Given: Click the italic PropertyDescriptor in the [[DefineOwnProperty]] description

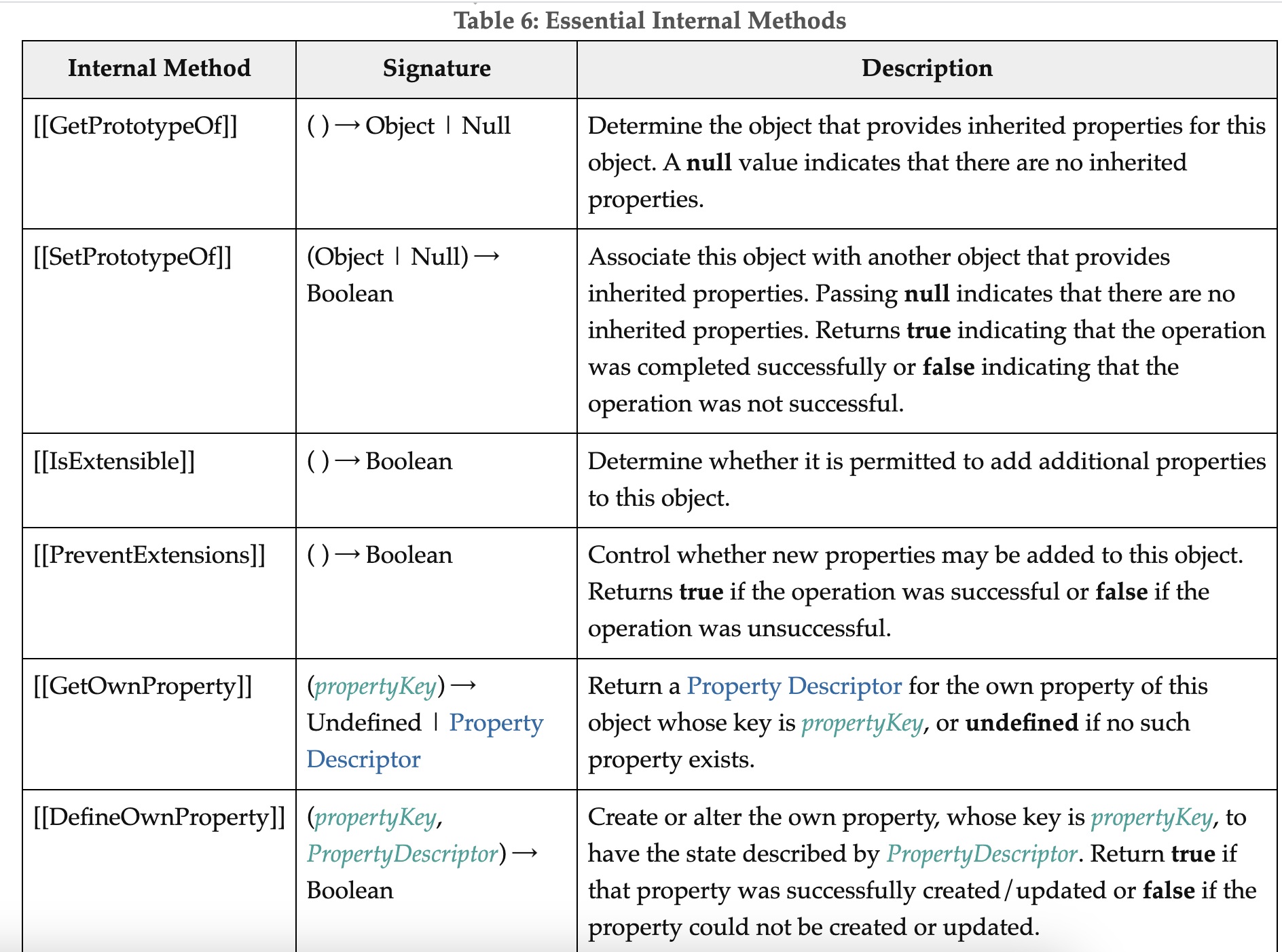Looking at the screenshot, I should (982, 854).
